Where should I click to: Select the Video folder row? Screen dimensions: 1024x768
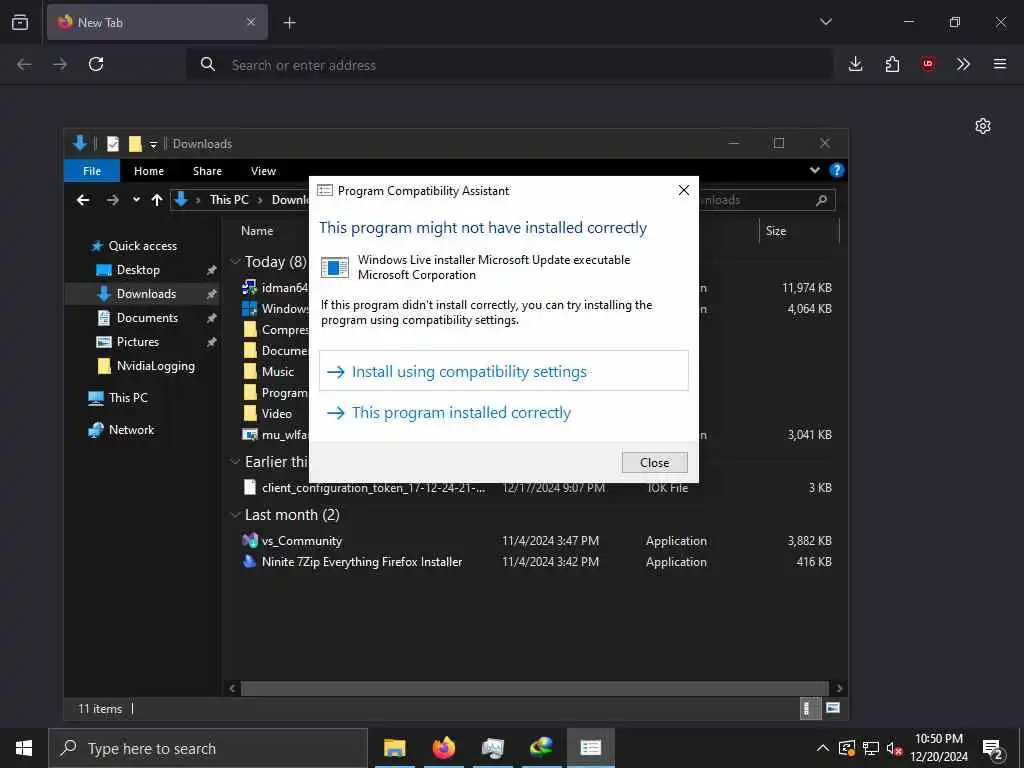coord(276,413)
